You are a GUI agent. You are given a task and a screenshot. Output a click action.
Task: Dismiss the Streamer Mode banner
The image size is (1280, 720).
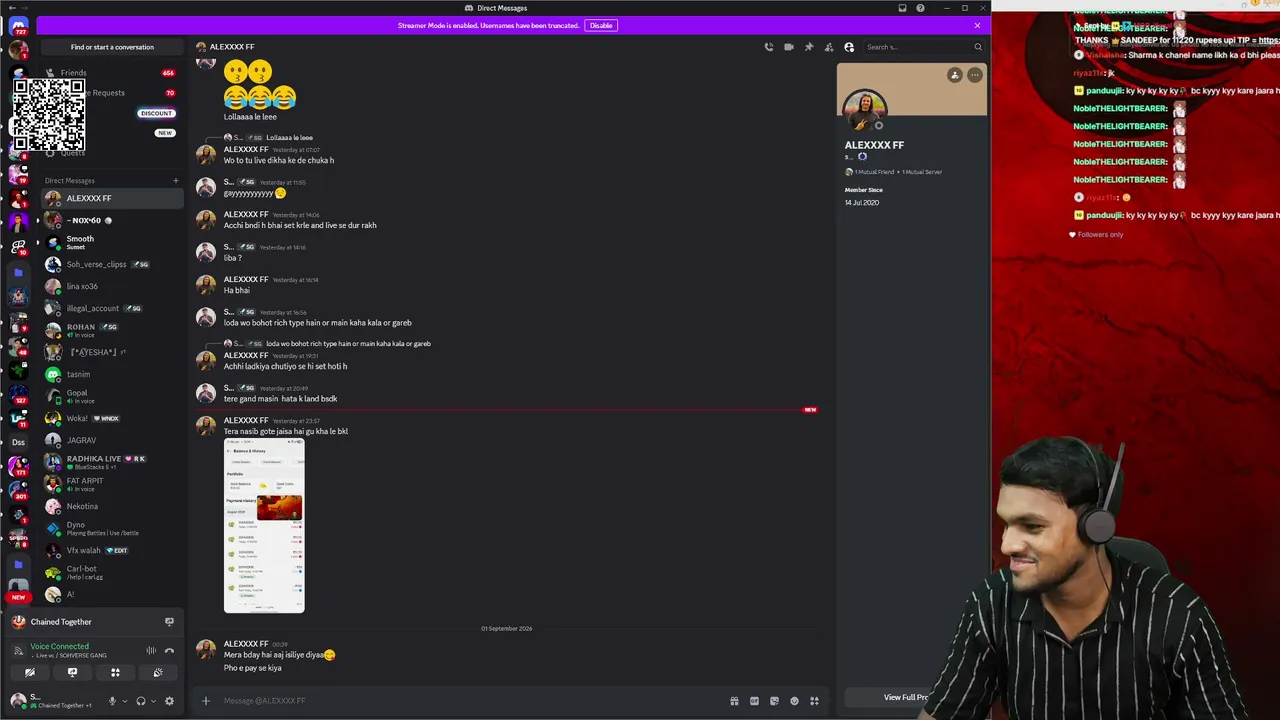(x=978, y=25)
